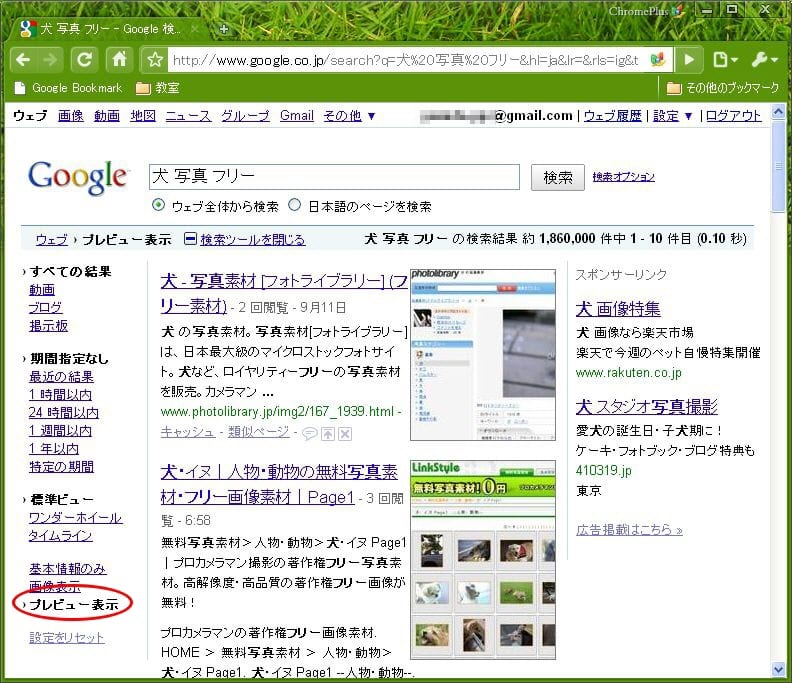Reload the page with the refresh icon
792x683 pixels.
85,59
